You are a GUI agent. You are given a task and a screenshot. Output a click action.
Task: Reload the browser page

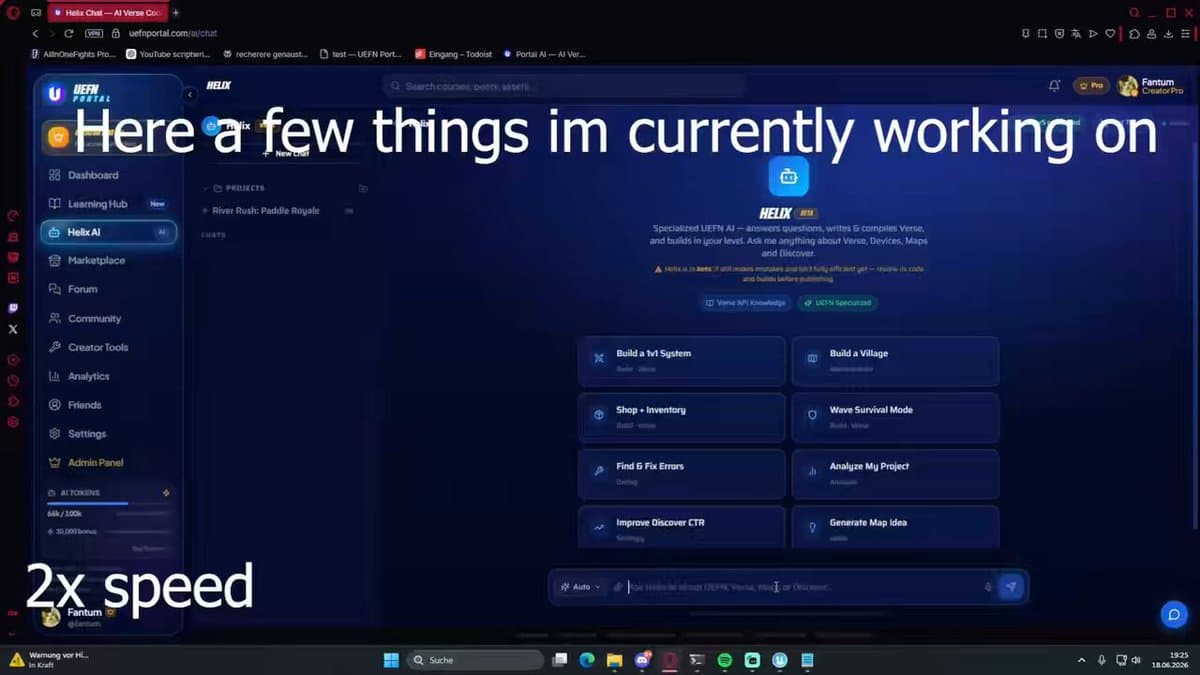click(68, 33)
